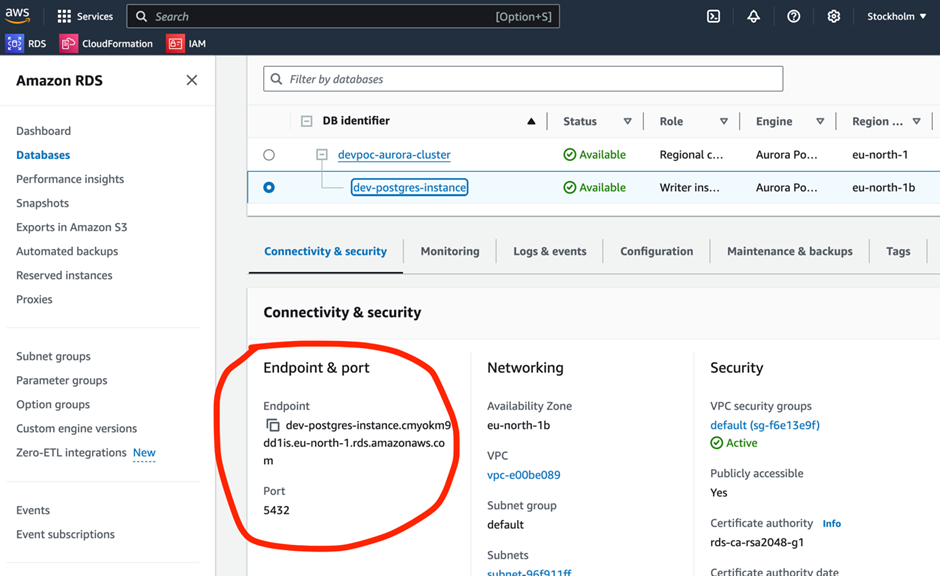Collapse the devpoc-aurora-cluster tree row

(322, 155)
